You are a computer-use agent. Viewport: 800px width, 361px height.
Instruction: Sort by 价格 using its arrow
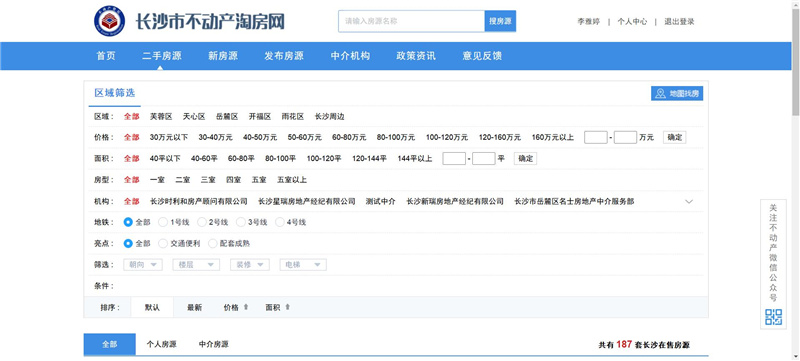pos(246,307)
